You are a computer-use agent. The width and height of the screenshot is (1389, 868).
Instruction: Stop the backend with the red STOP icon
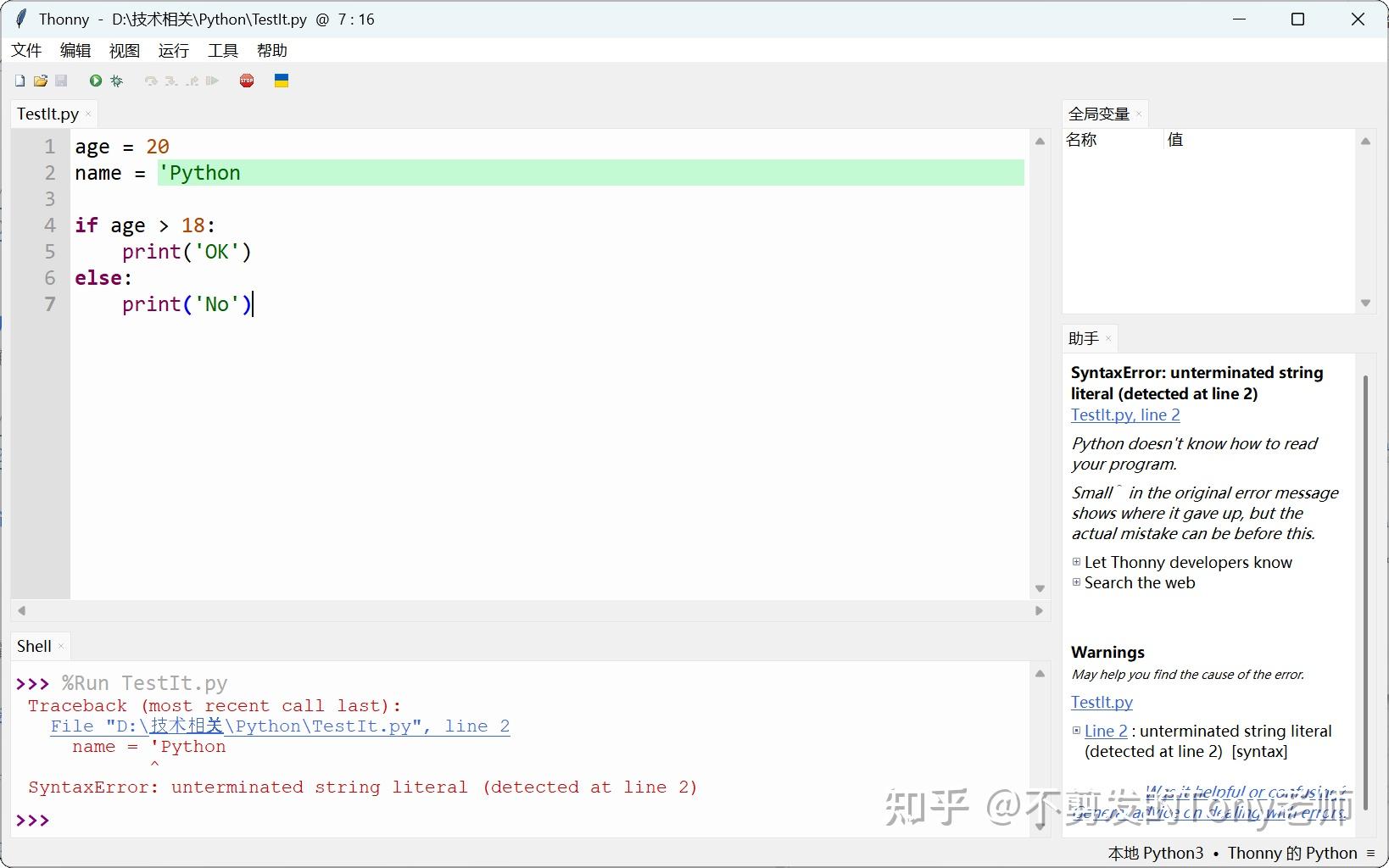(247, 81)
